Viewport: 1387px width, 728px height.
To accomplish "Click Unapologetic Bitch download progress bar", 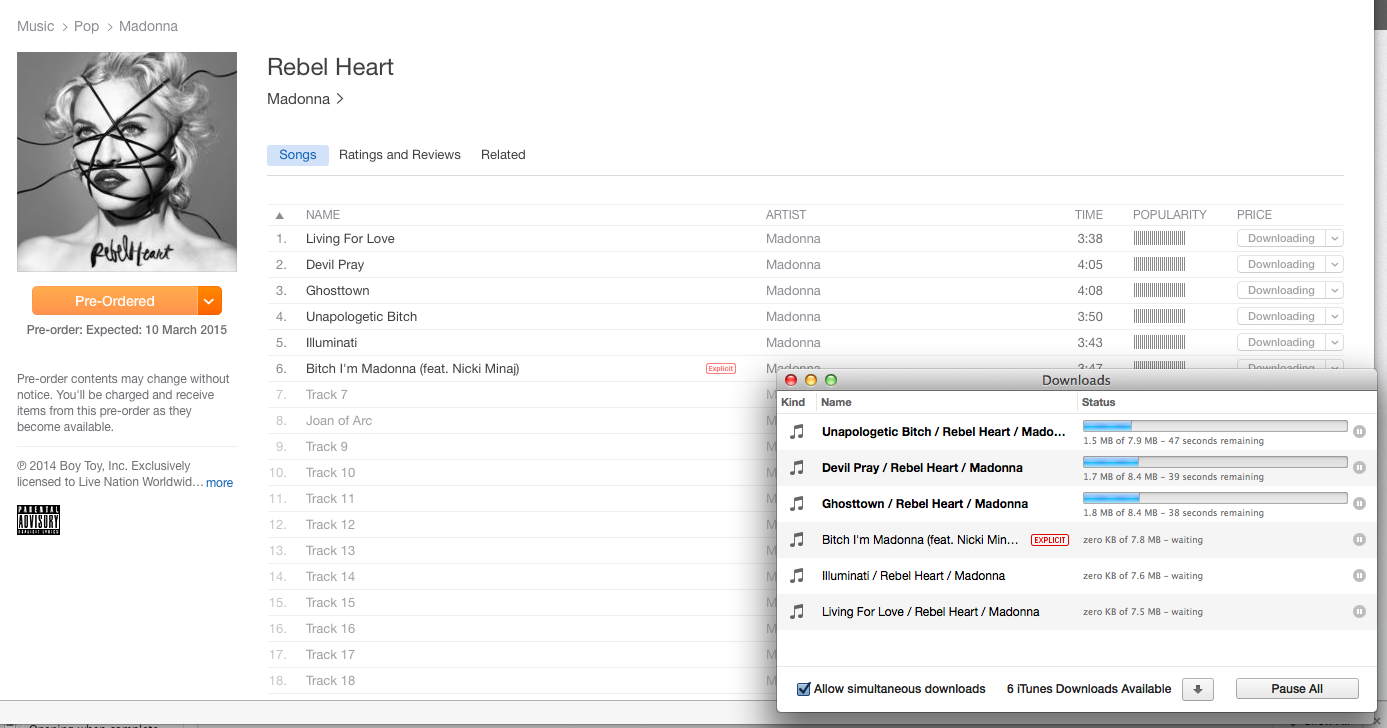I will tap(1214, 426).
